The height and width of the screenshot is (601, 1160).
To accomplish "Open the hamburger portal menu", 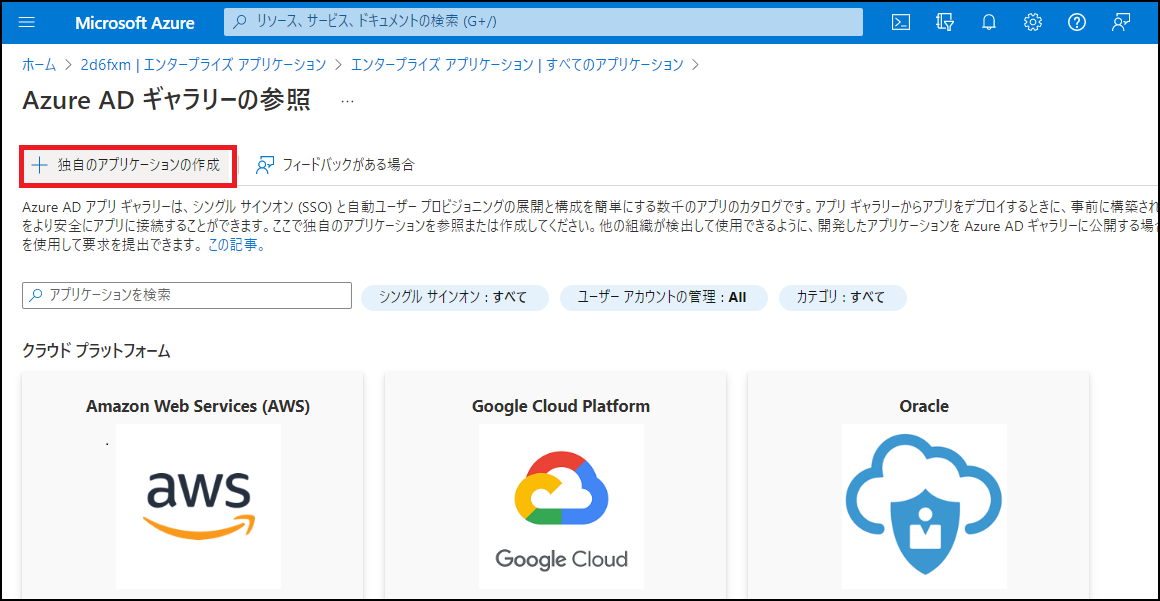I will pyautogui.click(x=27, y=22).
